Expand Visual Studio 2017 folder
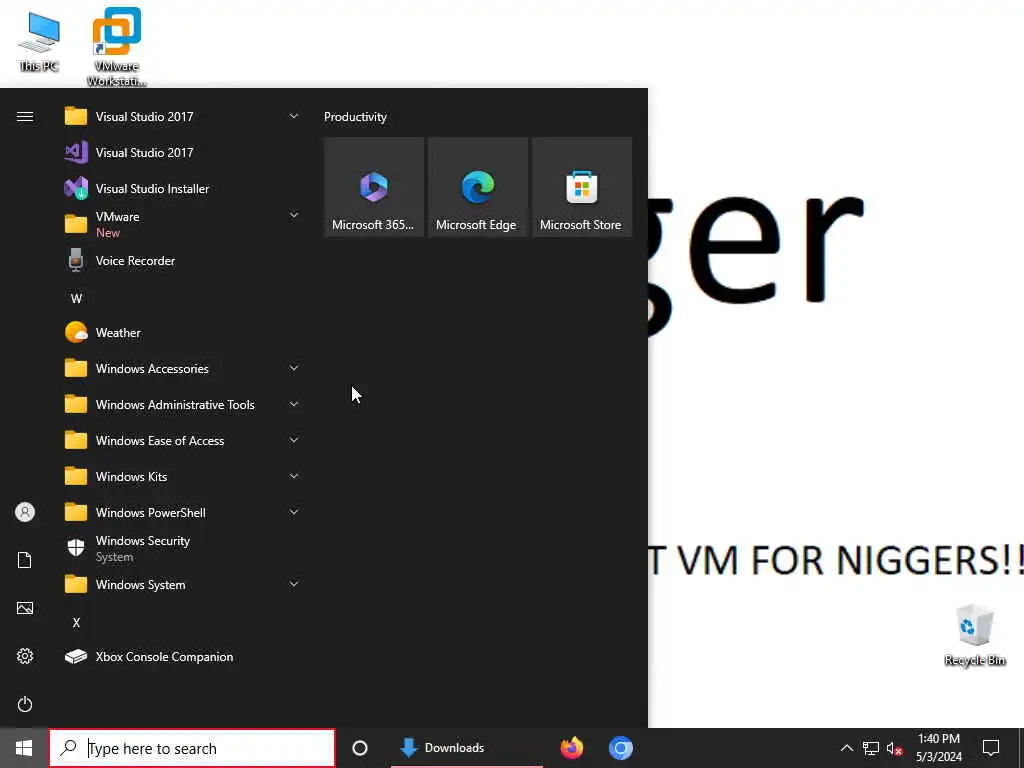Image resolution: width=1024 pixels, height=768 pixels. [181, 117]
